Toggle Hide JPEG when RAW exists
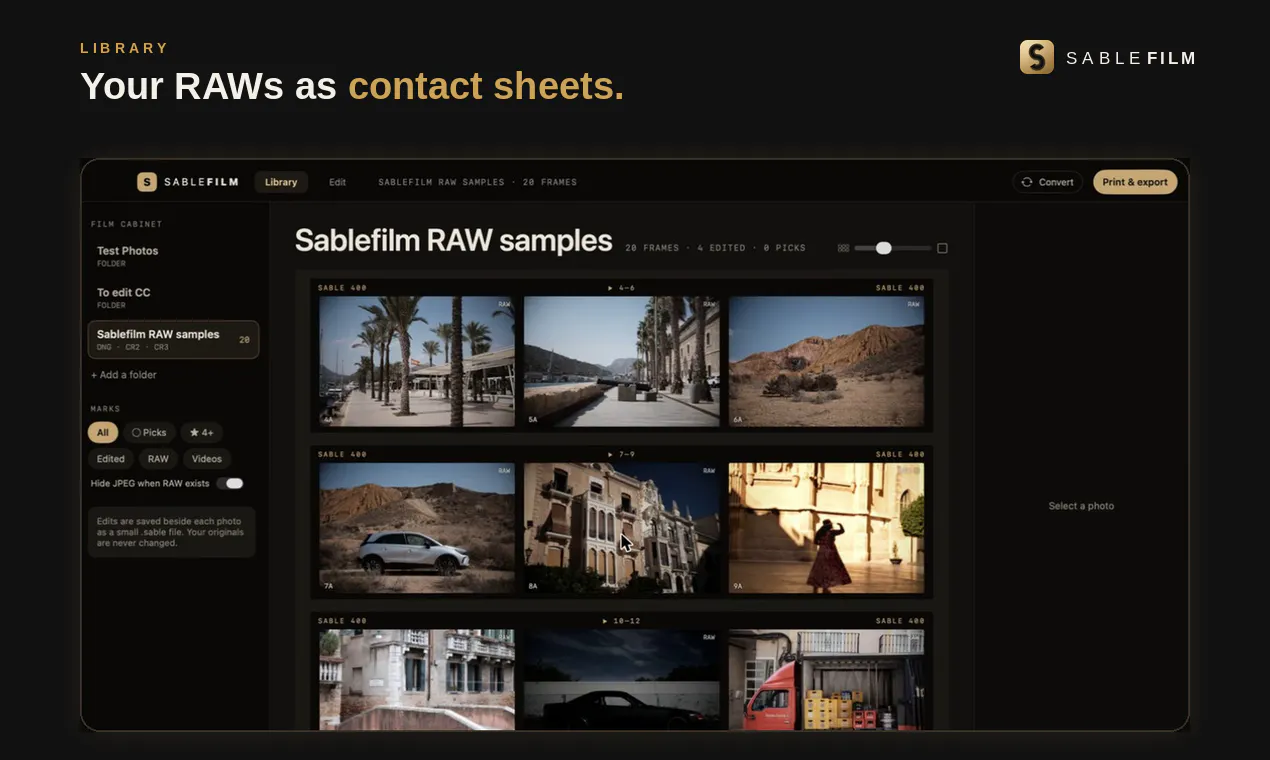Viewport: 1270px width, 760px height. [231, 484]
